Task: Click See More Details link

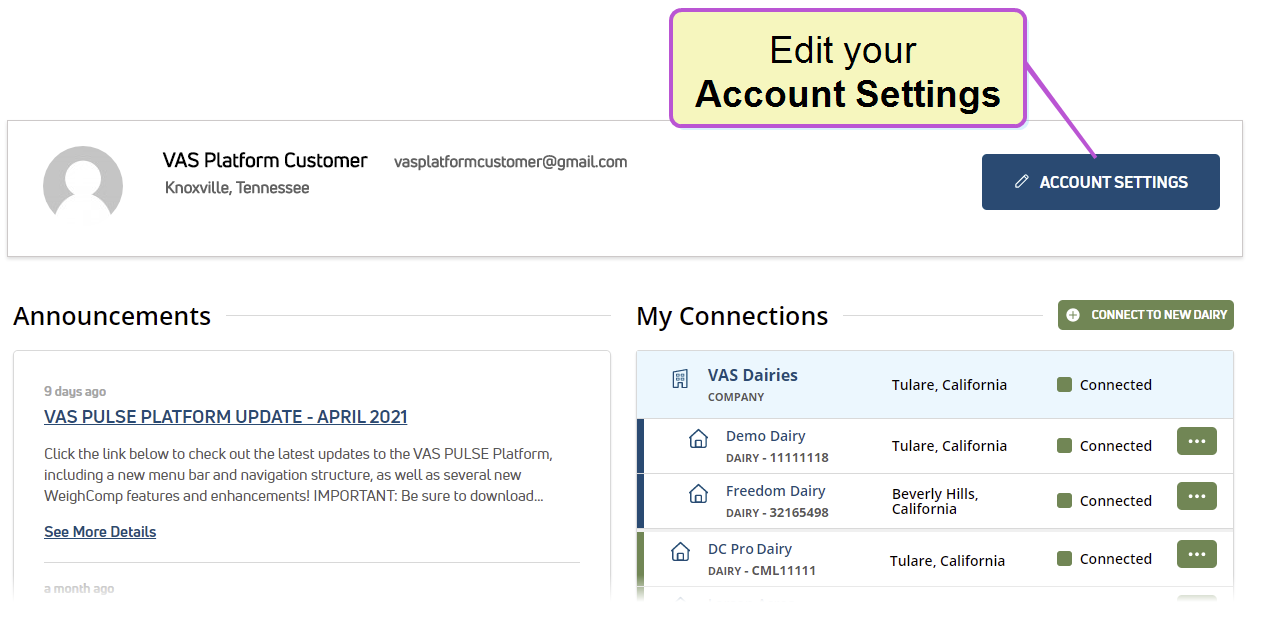Action: point(100,532)
